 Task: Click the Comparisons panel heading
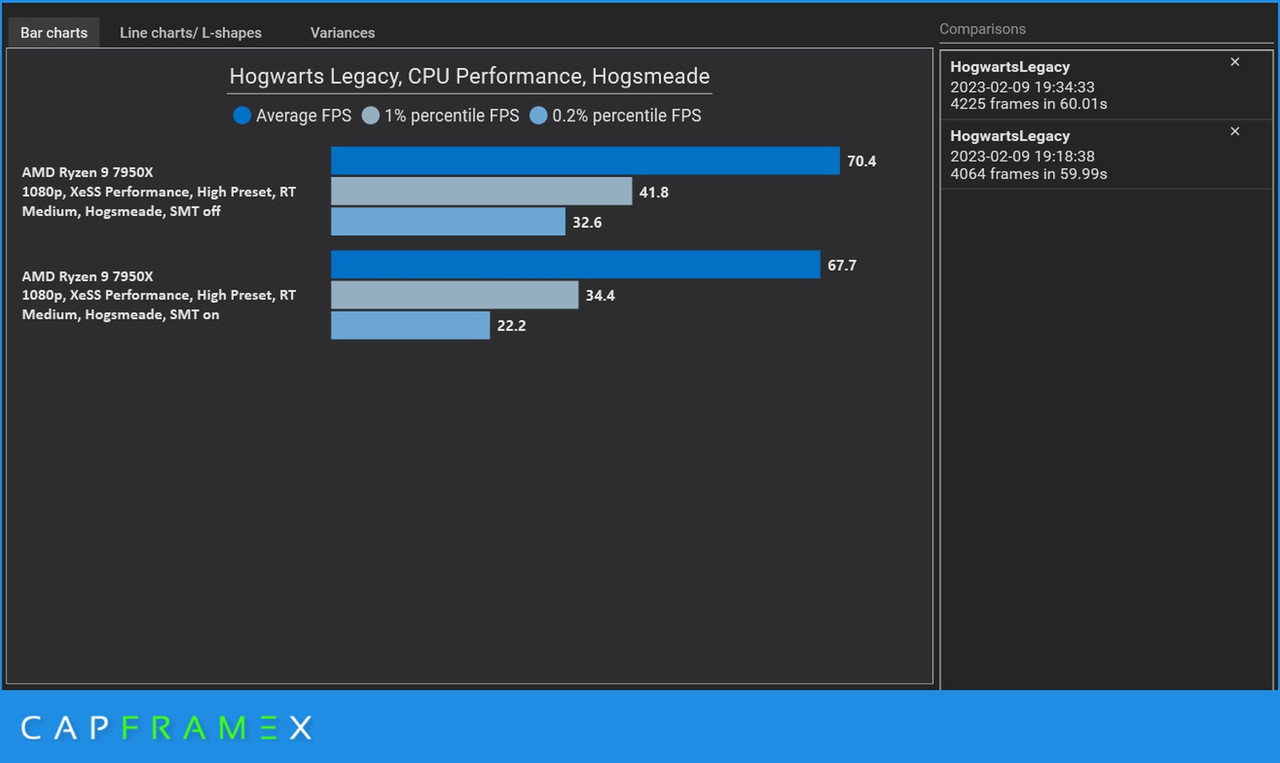[x=982, y=29]
